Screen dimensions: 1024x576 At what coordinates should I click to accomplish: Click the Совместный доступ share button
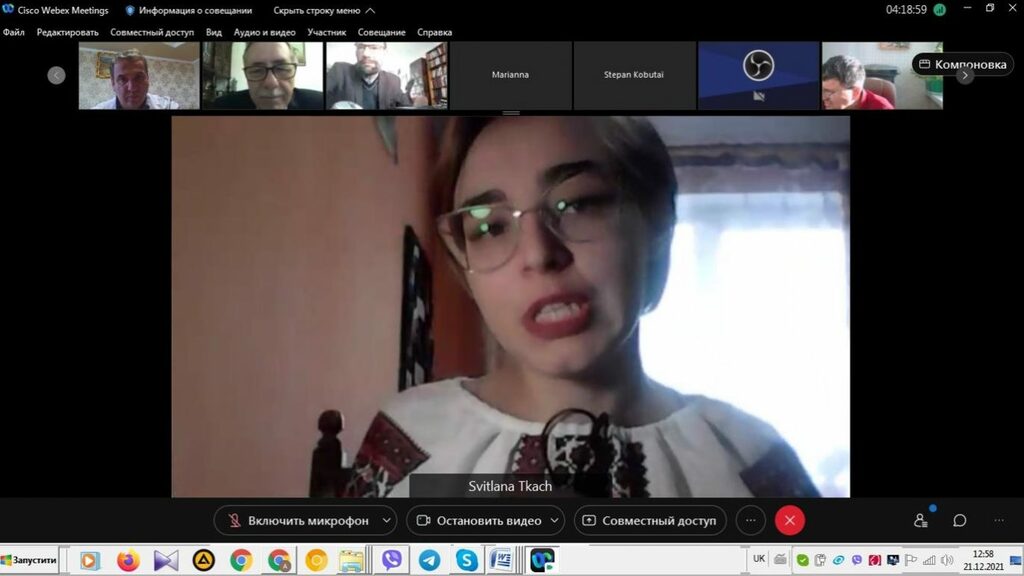point(650,520)
